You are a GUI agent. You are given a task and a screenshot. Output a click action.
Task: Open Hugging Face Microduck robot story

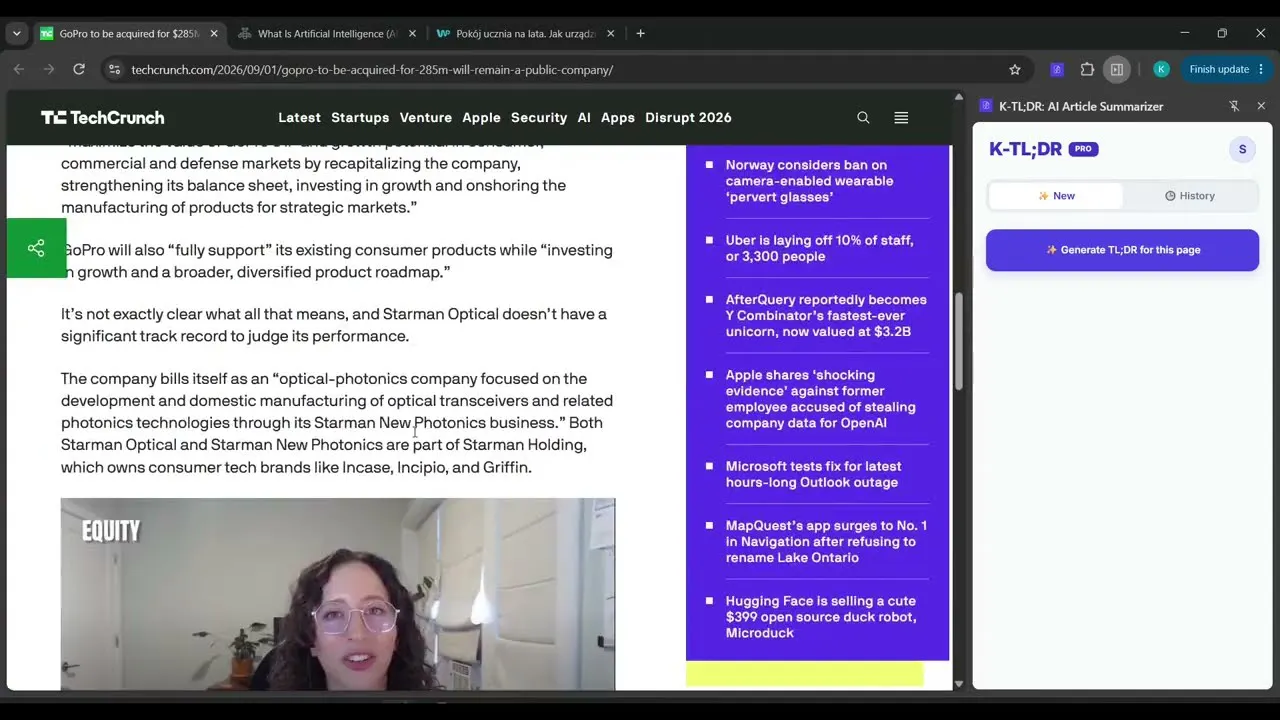820,617
